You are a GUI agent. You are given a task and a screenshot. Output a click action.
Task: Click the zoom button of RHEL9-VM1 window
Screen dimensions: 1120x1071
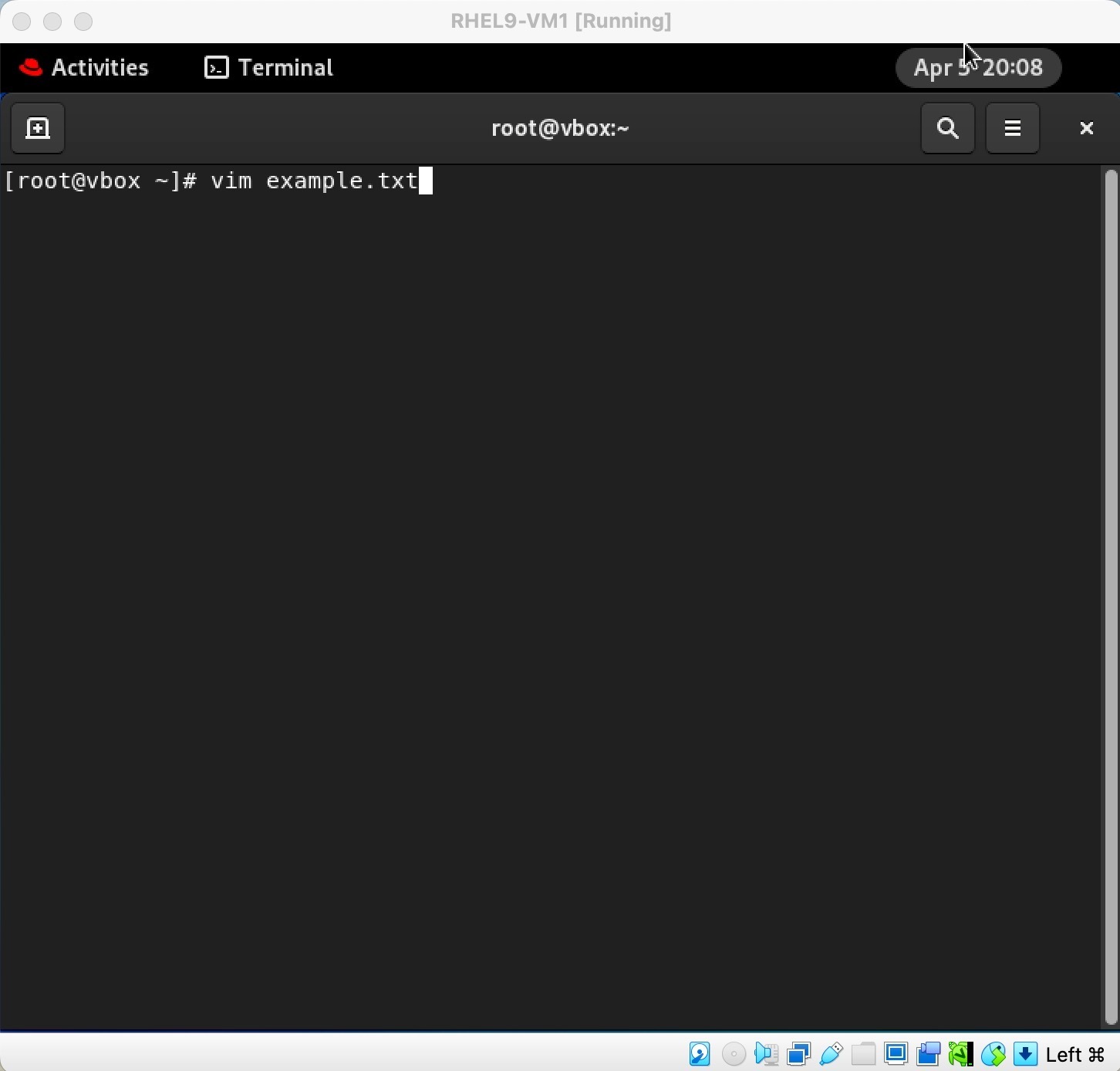coord(83,22)
